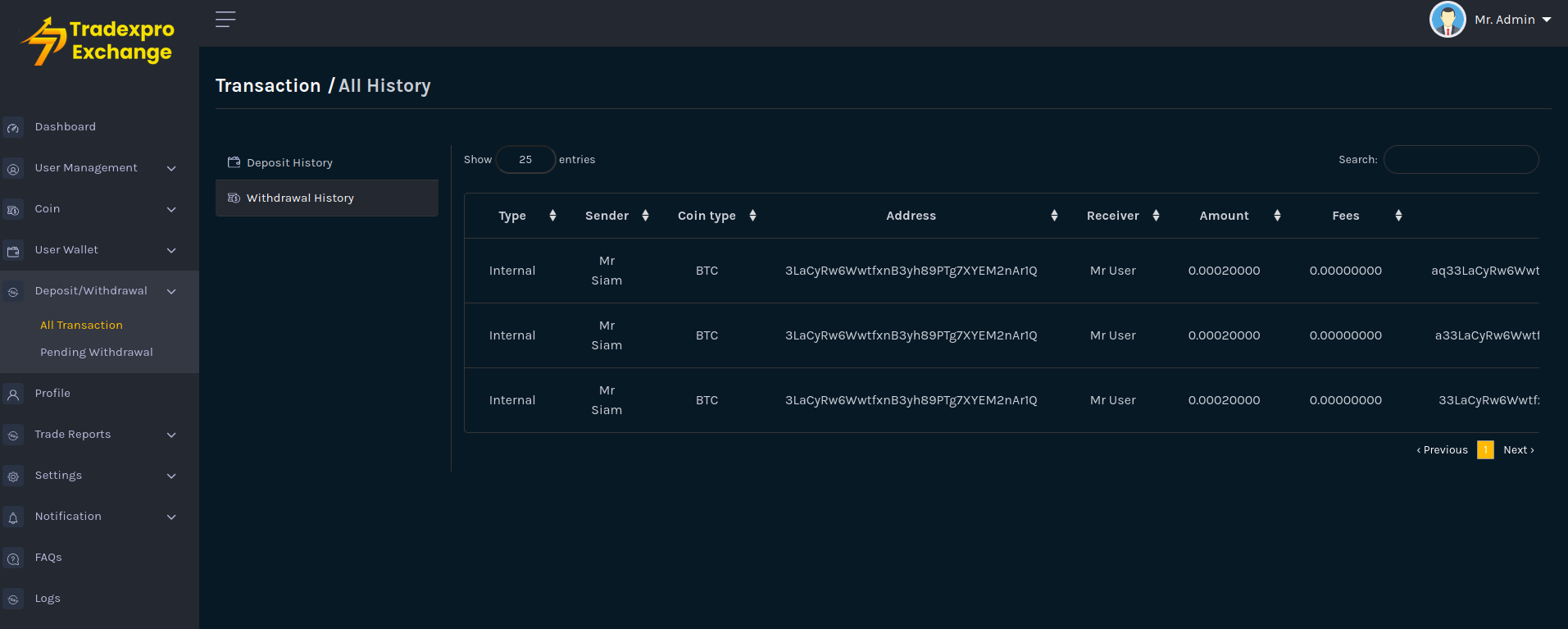Open the Mr. Admin account dropdown

coord(1512,20)
